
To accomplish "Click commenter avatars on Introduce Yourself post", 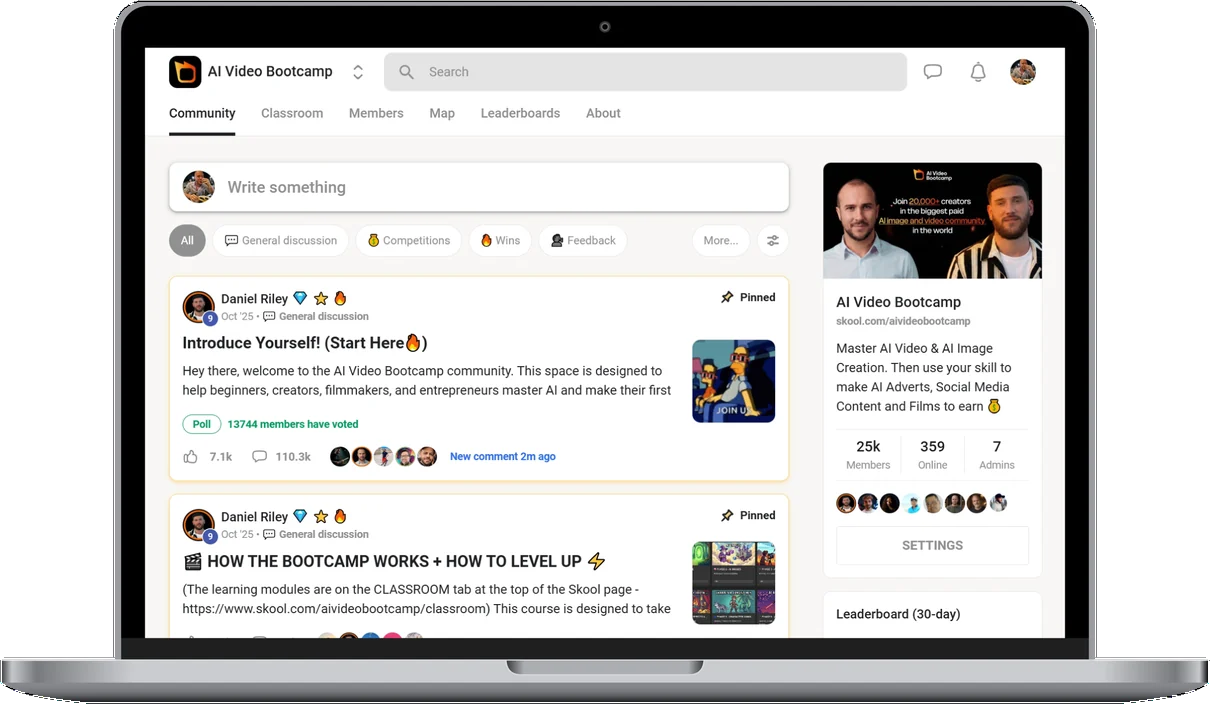I will [x=384, y=456].
